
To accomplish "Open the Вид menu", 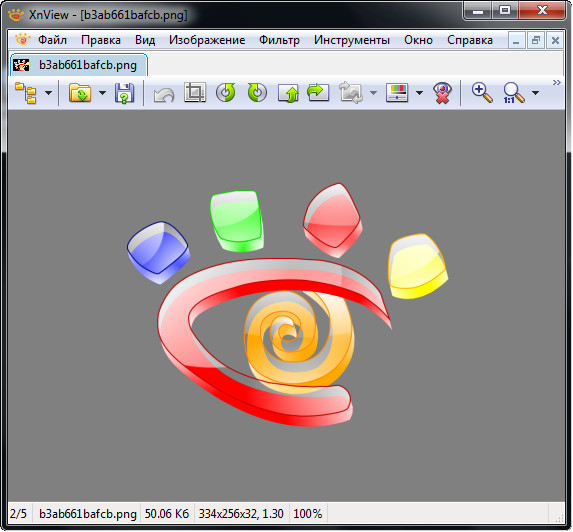I will point(145,40).
